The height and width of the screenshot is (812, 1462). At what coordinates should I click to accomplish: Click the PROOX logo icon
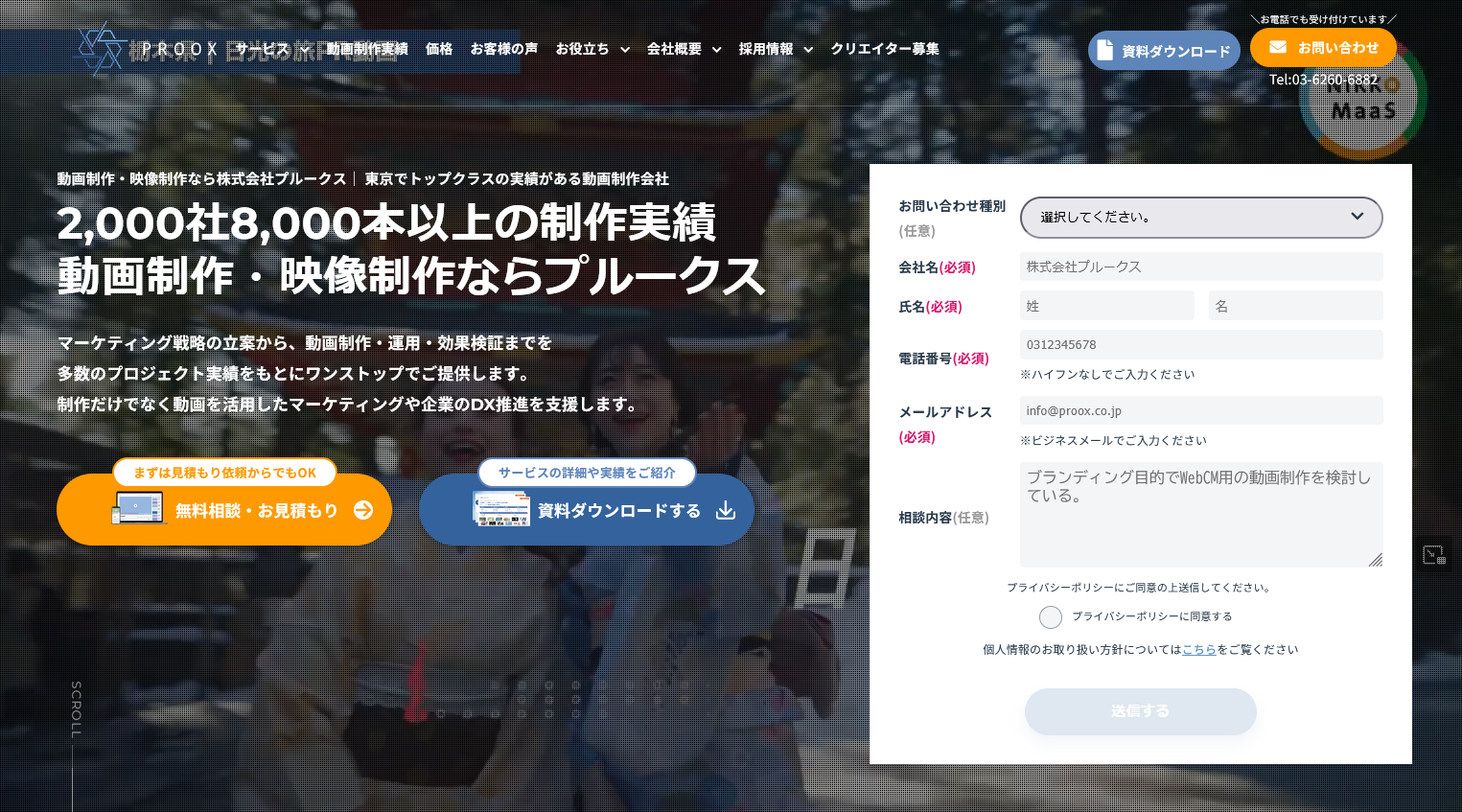(100, 48)
